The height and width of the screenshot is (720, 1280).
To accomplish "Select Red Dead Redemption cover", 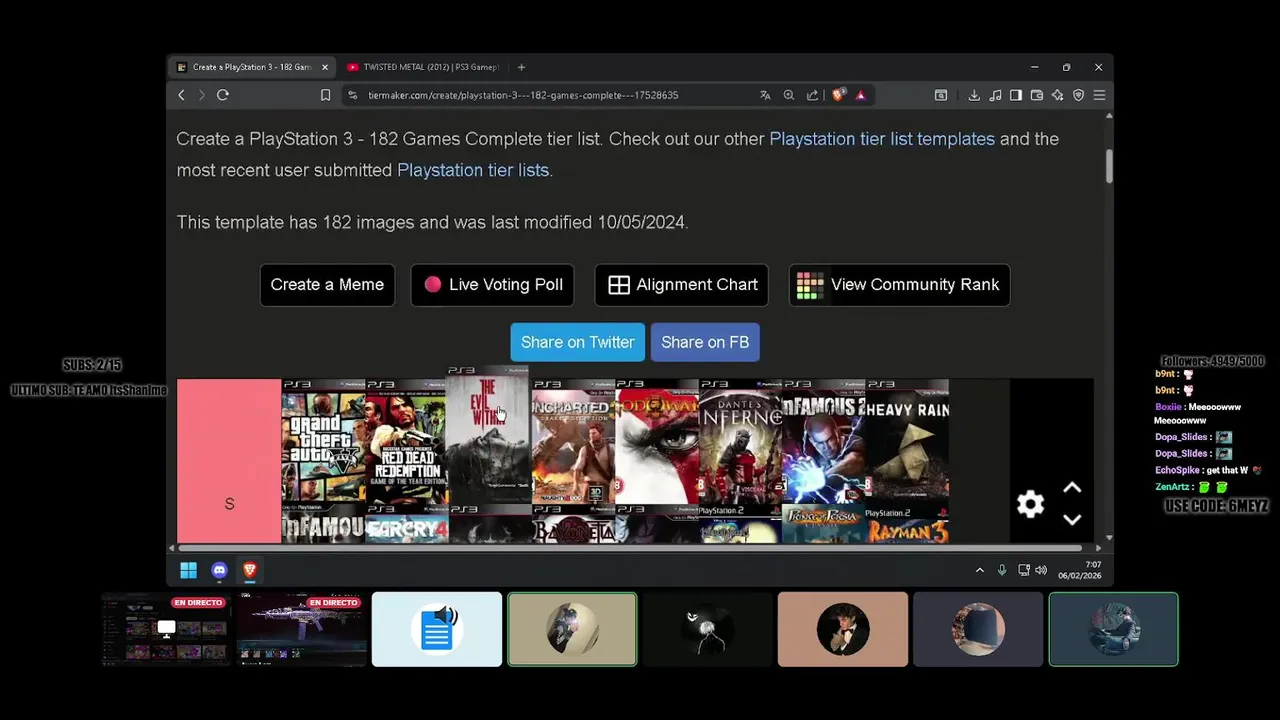I will (x=406, y=440).
